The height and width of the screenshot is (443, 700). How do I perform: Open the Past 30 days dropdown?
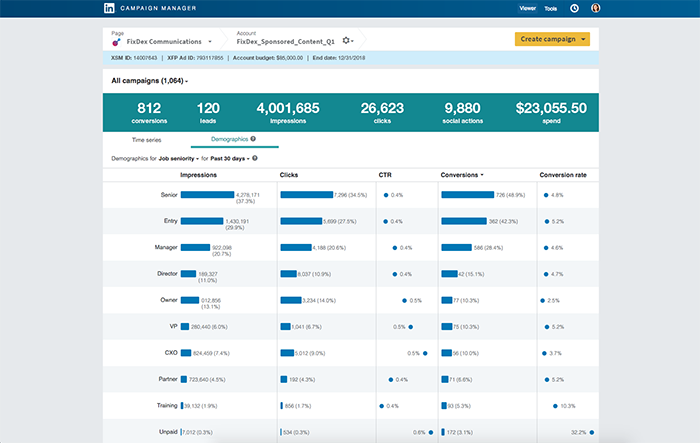[230, 159]
